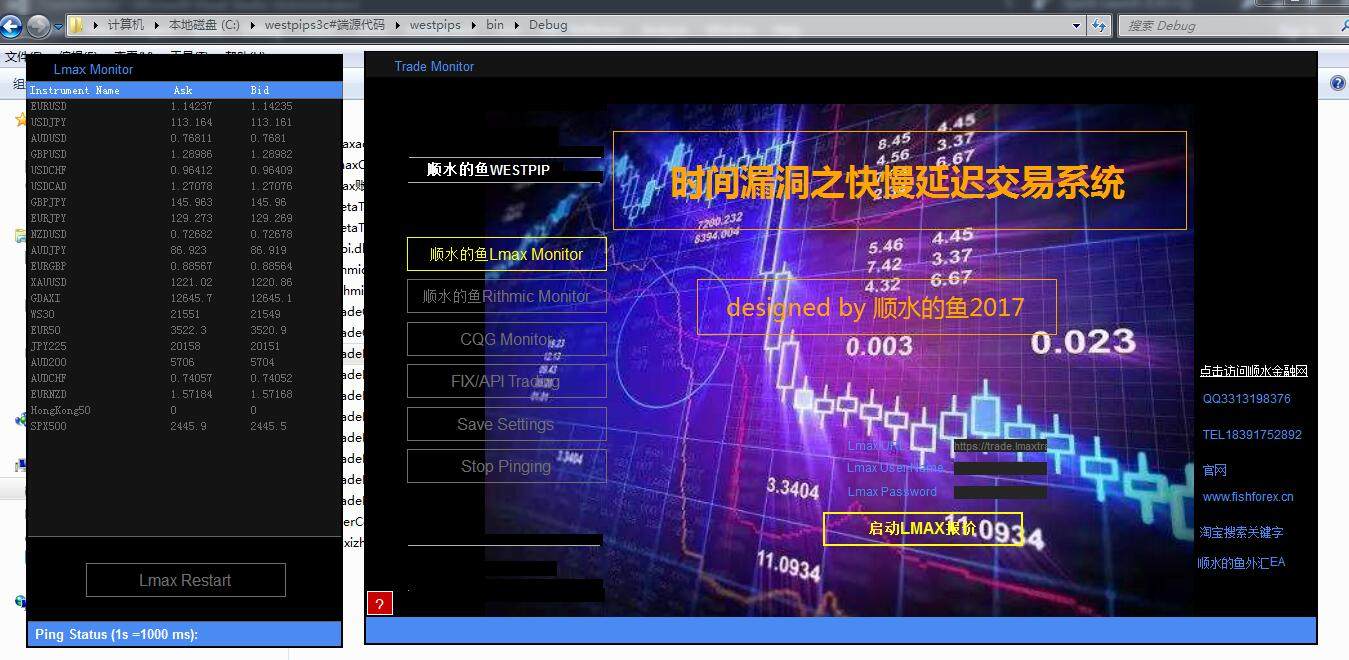Open 顺水的鱼Rithmic Monitor button
This screenshot has width=1349, height=660.
[507, 296]
